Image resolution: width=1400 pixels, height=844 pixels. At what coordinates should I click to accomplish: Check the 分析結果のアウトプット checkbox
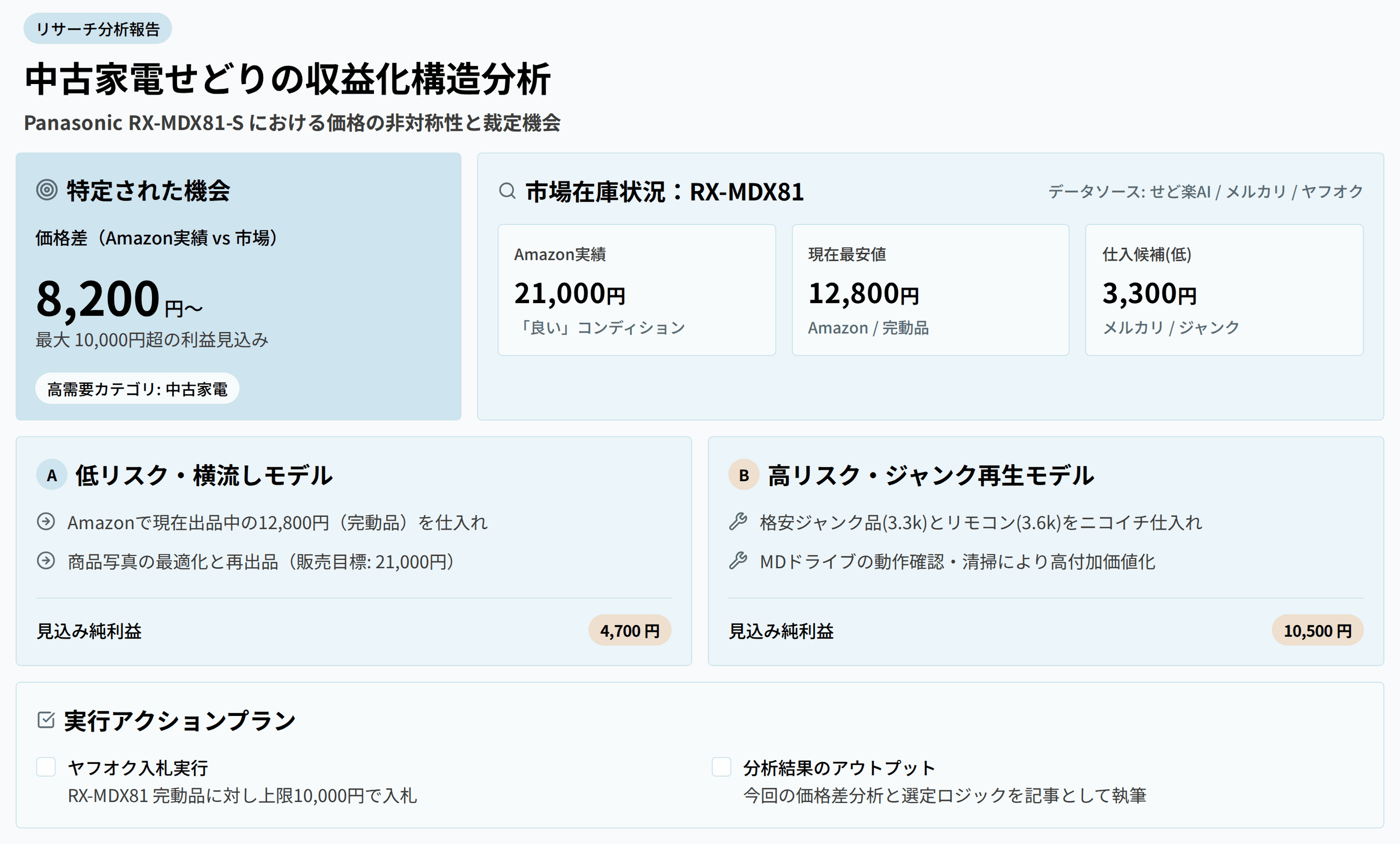(x=721, y=767)
